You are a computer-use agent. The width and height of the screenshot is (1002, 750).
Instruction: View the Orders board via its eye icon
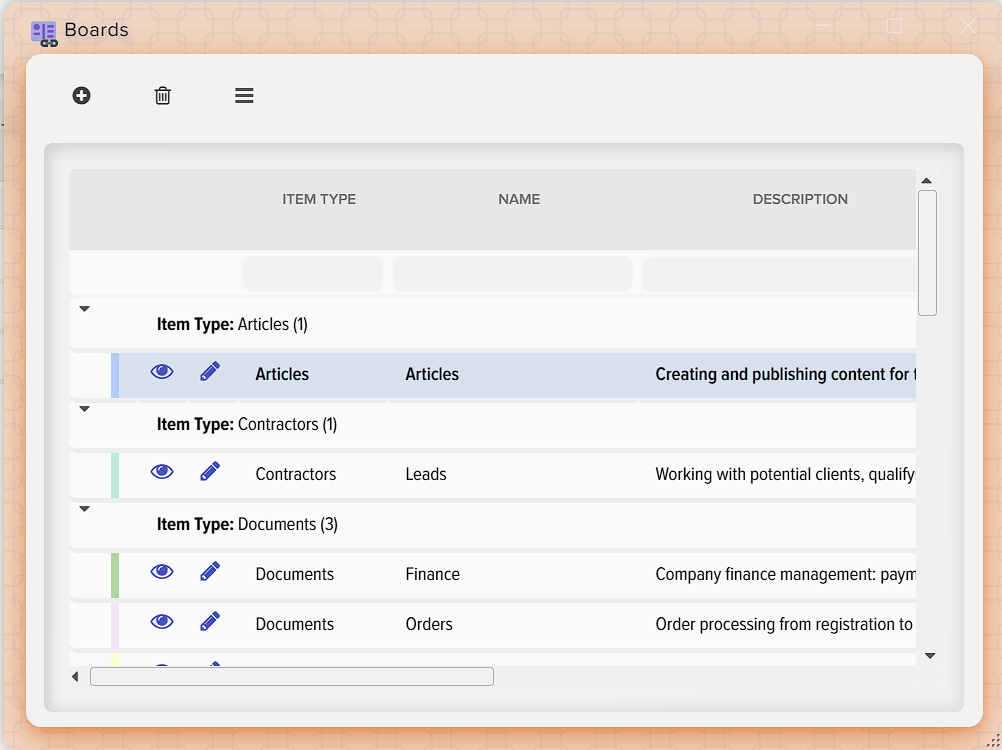[x=162, y=622]
